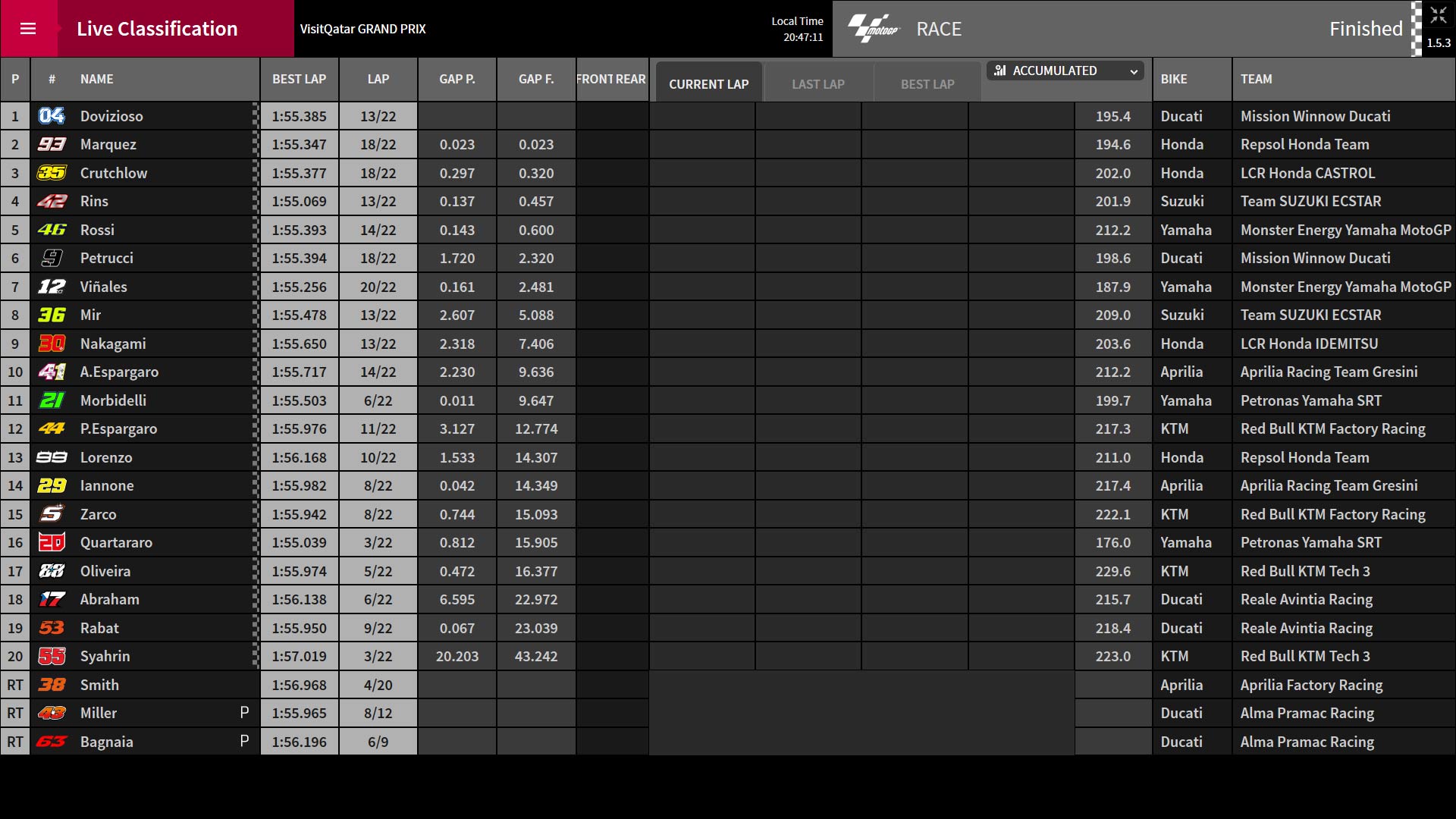Click Rins's best lap 1:55.069
The height and width of the screenshot is (819, 1456).
(300, 201)
